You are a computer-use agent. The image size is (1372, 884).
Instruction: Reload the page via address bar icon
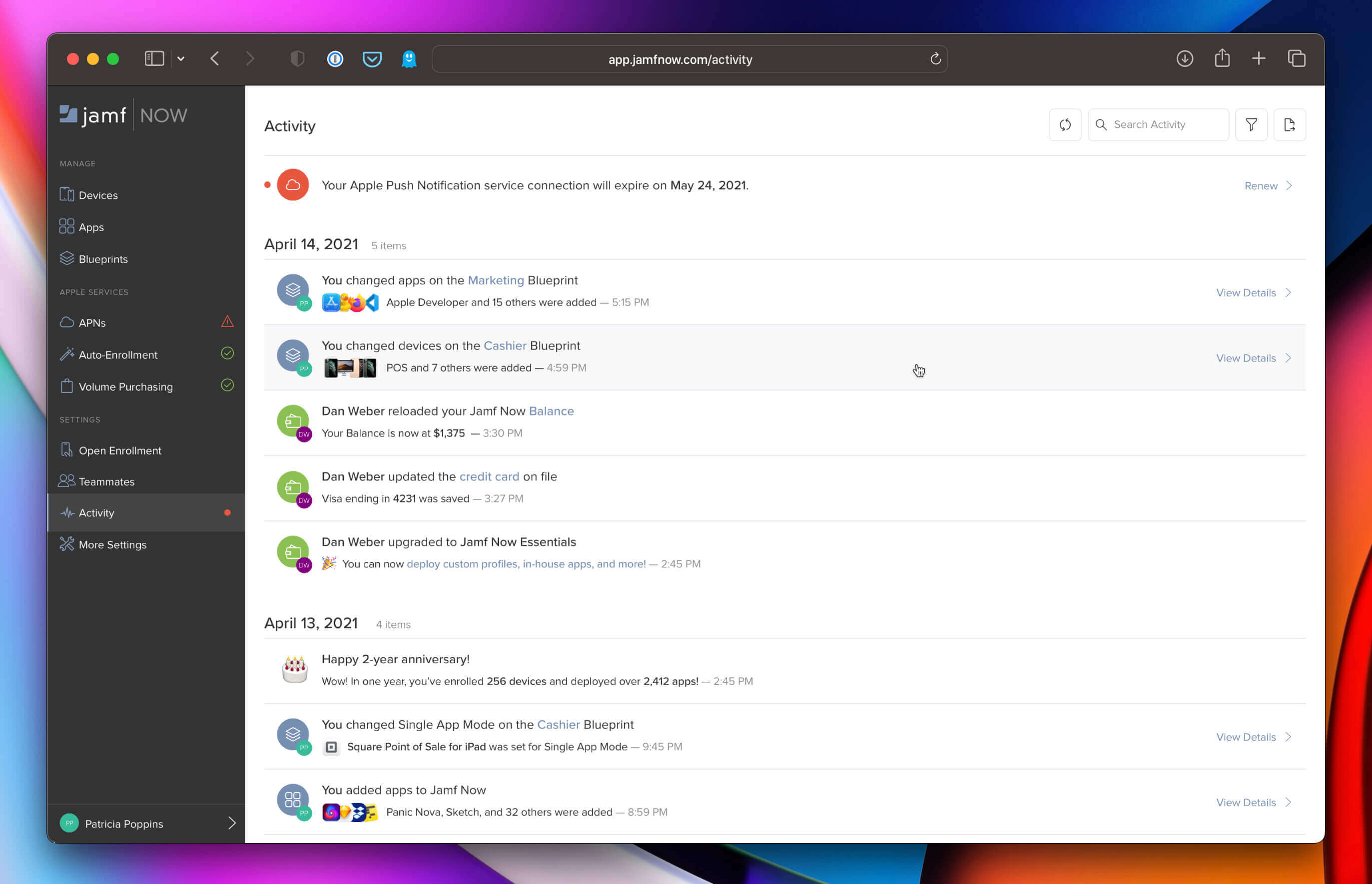935,58
